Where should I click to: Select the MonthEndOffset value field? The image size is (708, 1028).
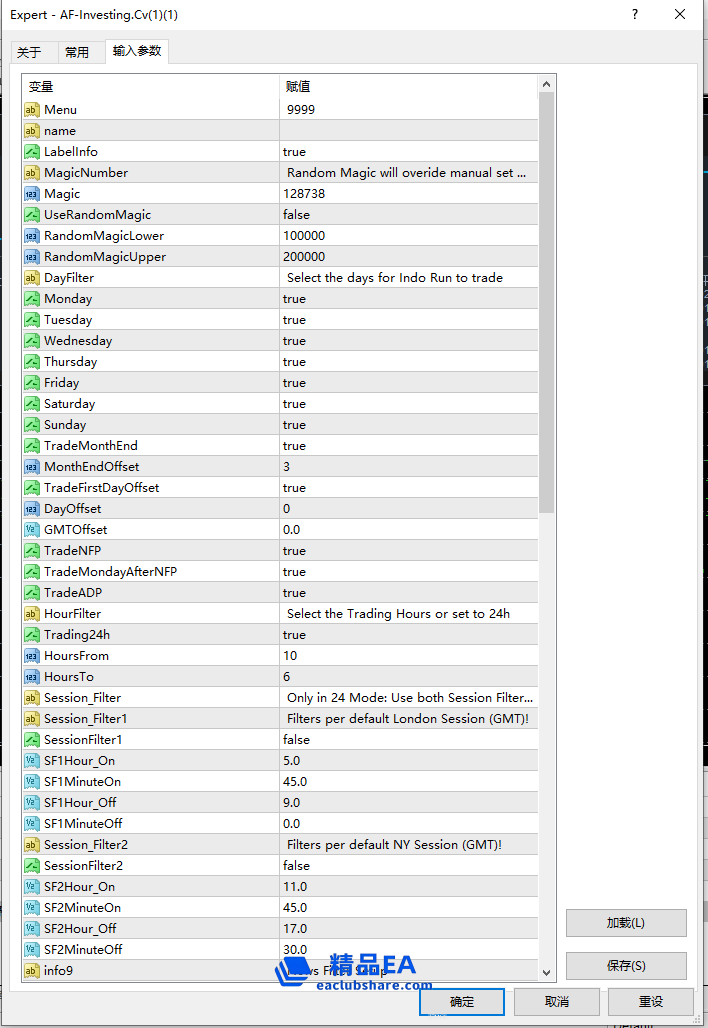point(408,467)
